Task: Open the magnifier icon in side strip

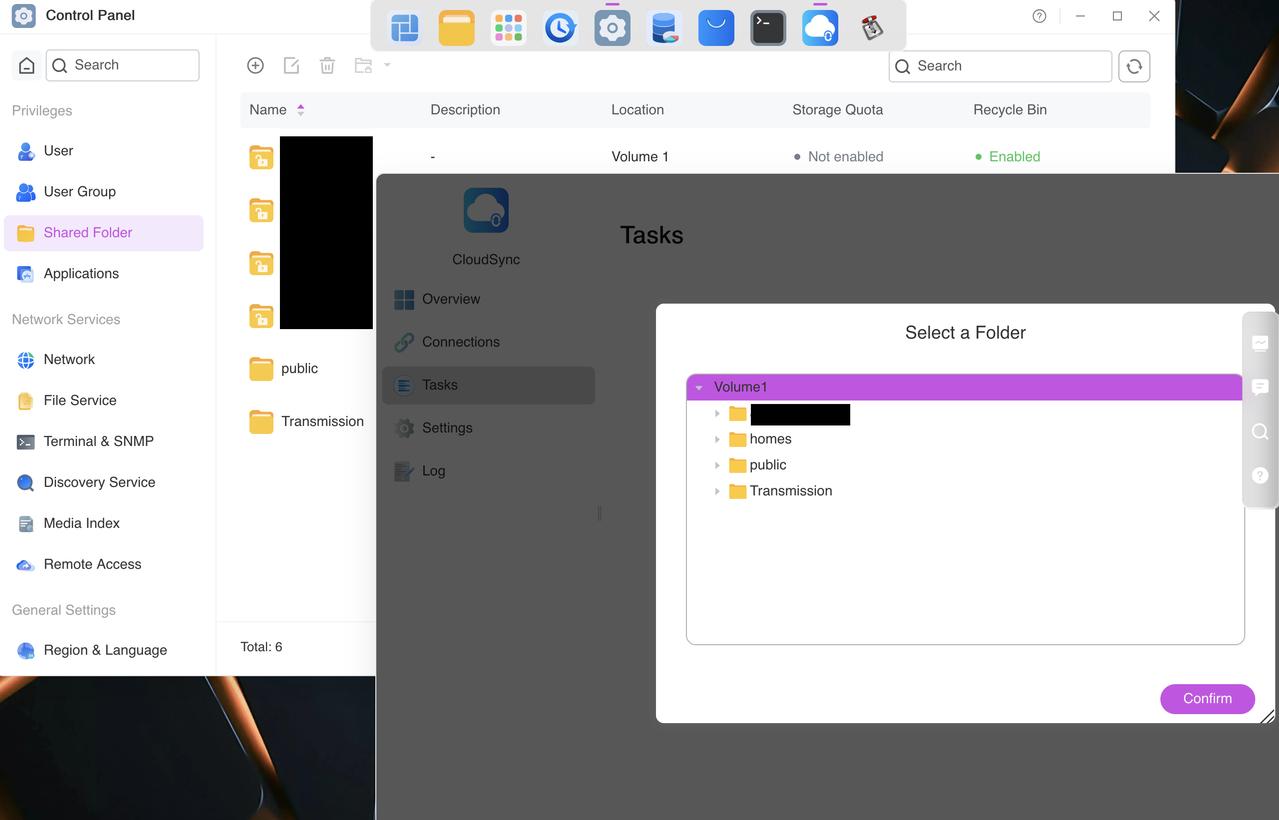Action: pyautogui.click(x=1260, y=431)
